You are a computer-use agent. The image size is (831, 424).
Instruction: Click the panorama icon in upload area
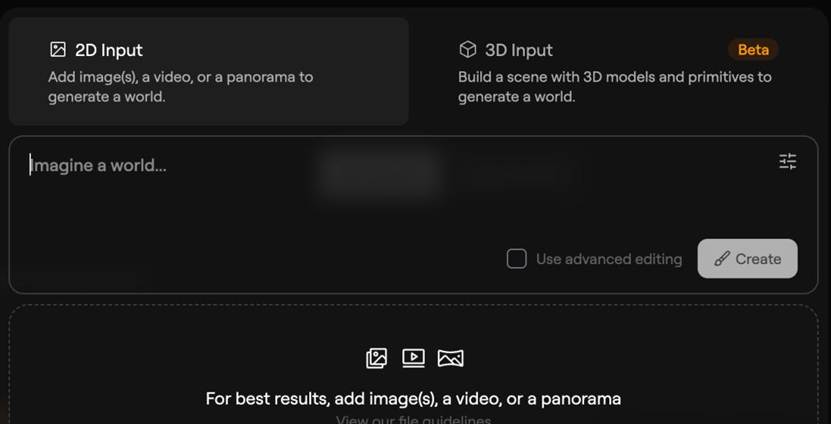[x=450, y=358]
